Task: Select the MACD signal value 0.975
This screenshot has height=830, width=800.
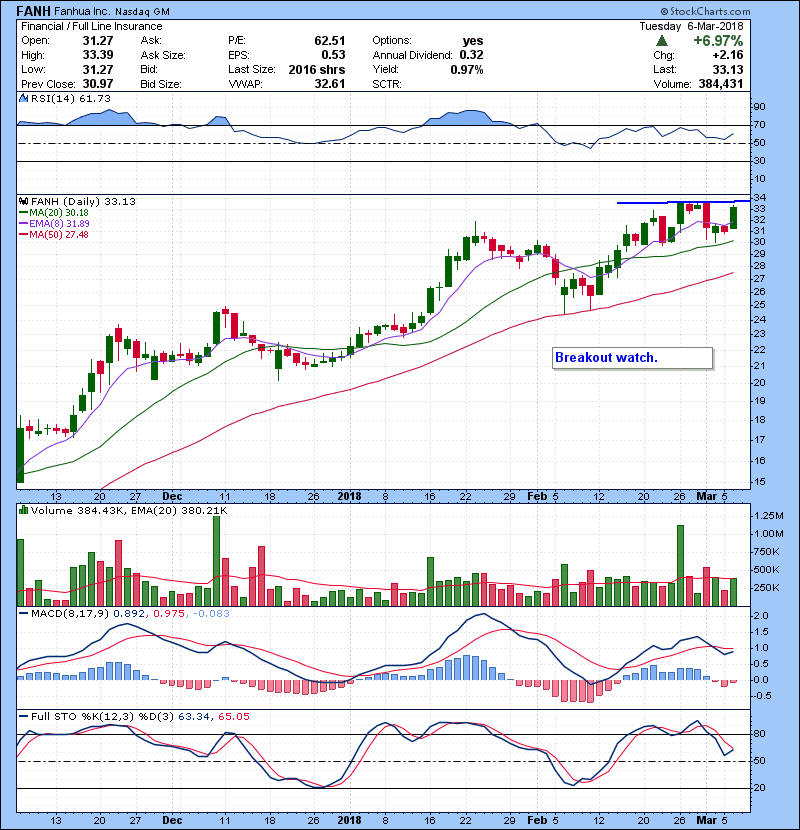Action: point(169,614)
